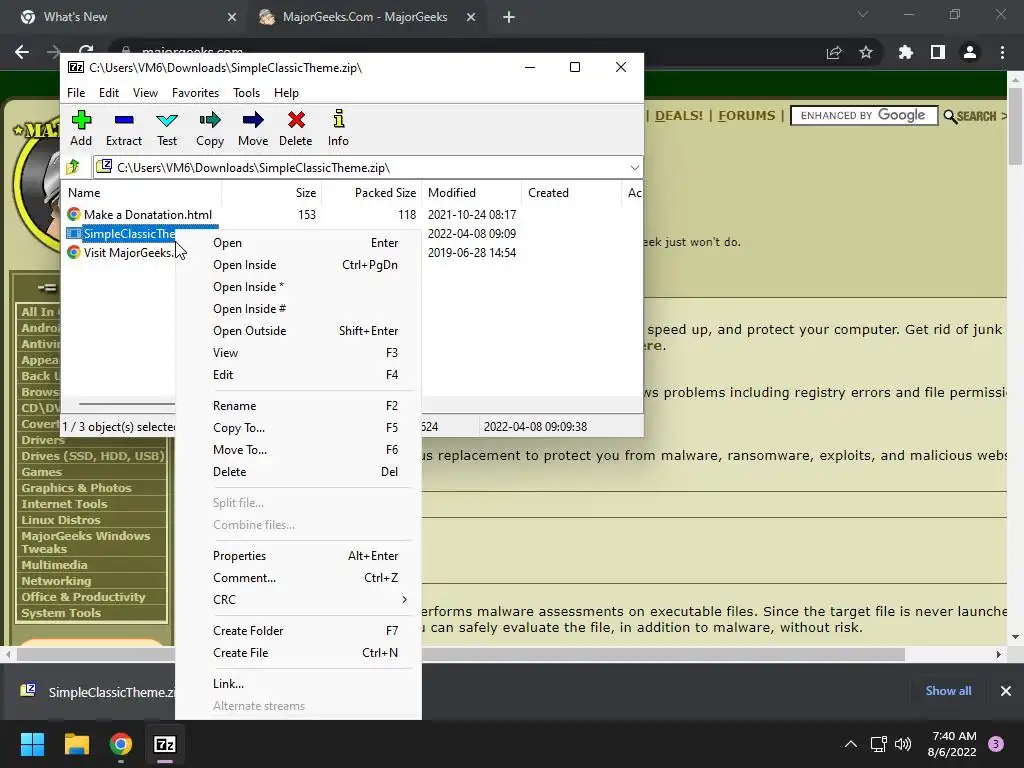Click Chrome icon beside Make a Donatation.html
1024x768 pixels.
click(x=74, y=214)
